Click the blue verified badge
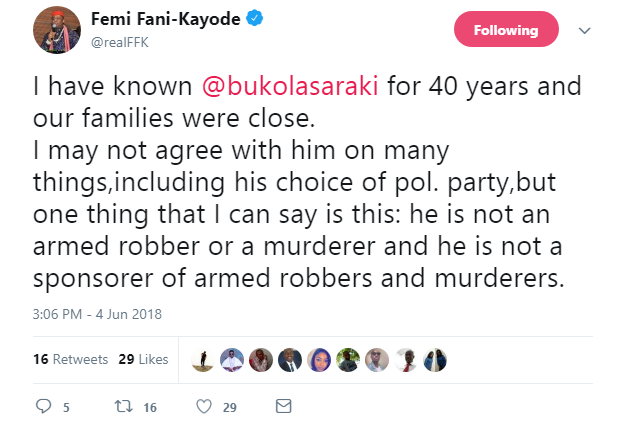 coord(245,20)
